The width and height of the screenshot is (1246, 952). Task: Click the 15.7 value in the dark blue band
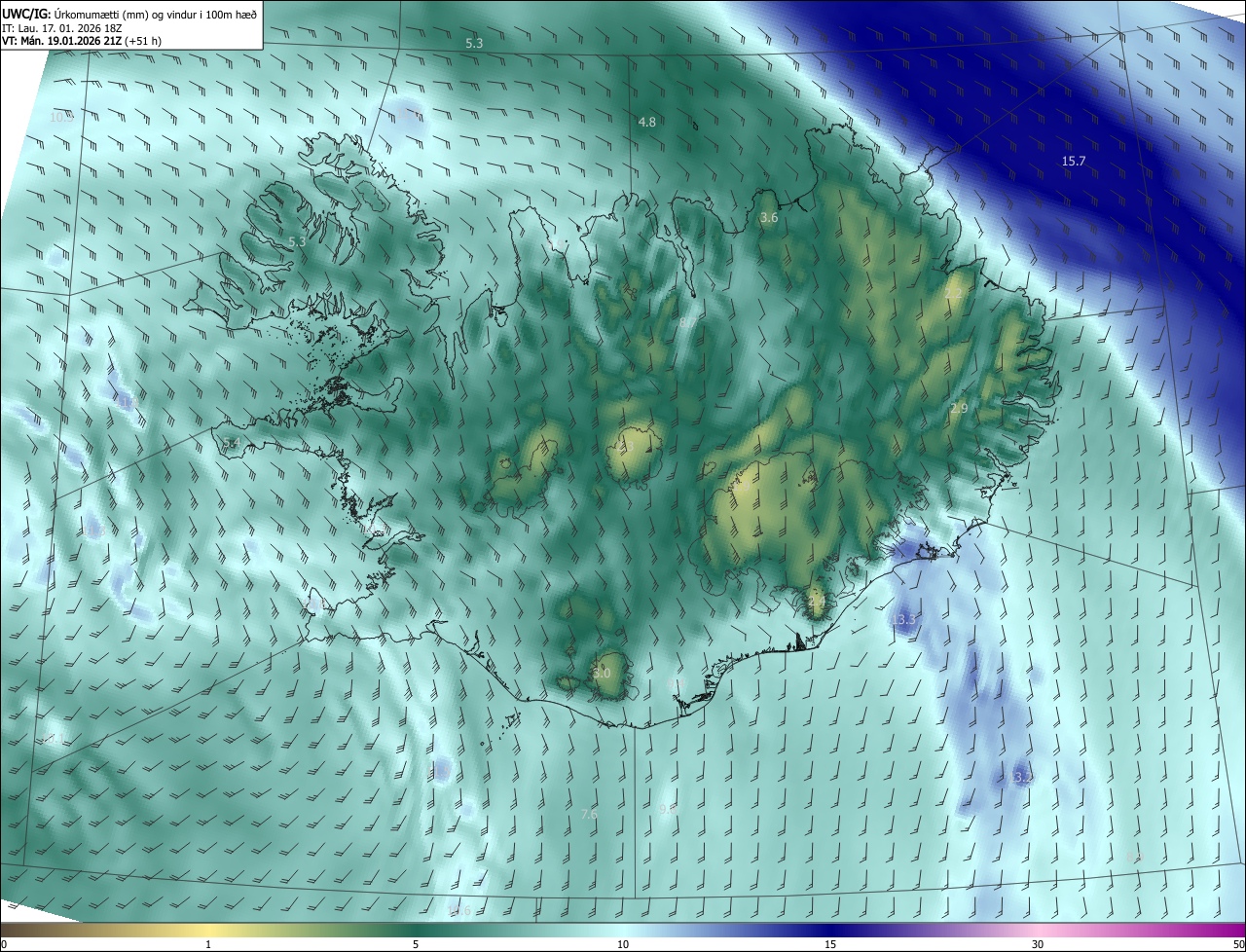[x=1073, y=161]
